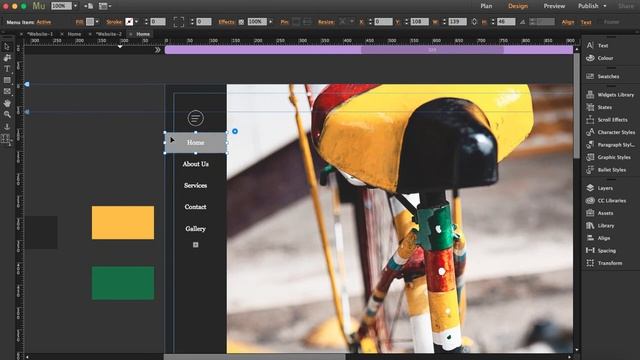This screenshot has width=640, height=360.
Task: Click the Width value input field
Action: click(457, 22)
